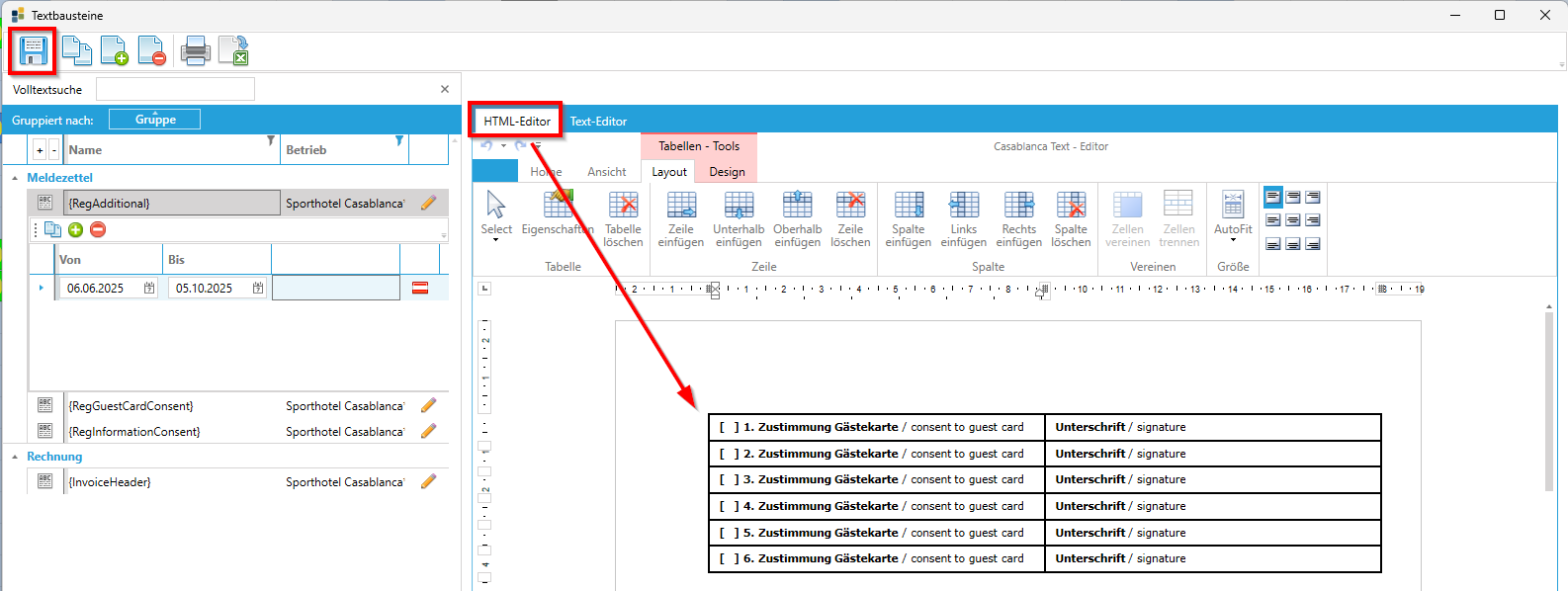1568x591 pixels.
Task: Click Zeile einfügen
Action: click(x=681, y=218)
